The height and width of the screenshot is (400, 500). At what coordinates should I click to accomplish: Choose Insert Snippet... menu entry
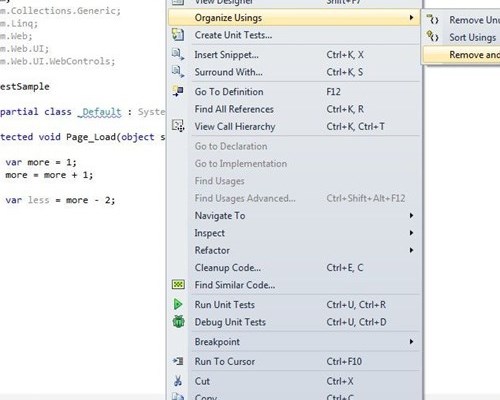click(x=294, y=54)
